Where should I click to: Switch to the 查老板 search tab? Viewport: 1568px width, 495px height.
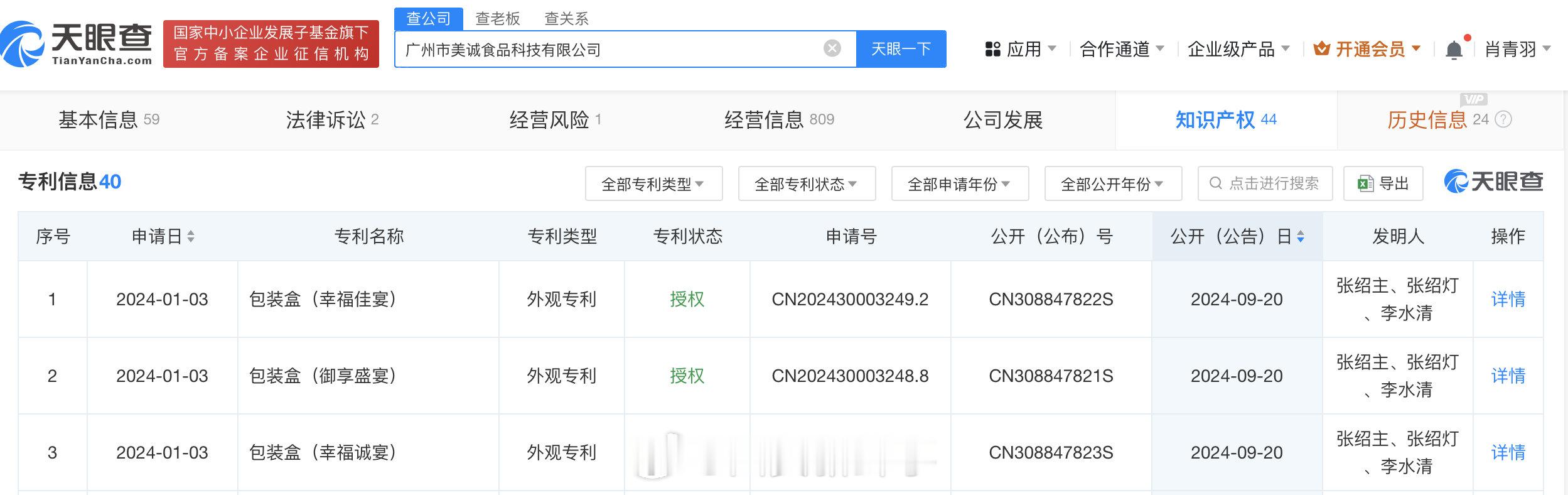(x=498, y=19)
